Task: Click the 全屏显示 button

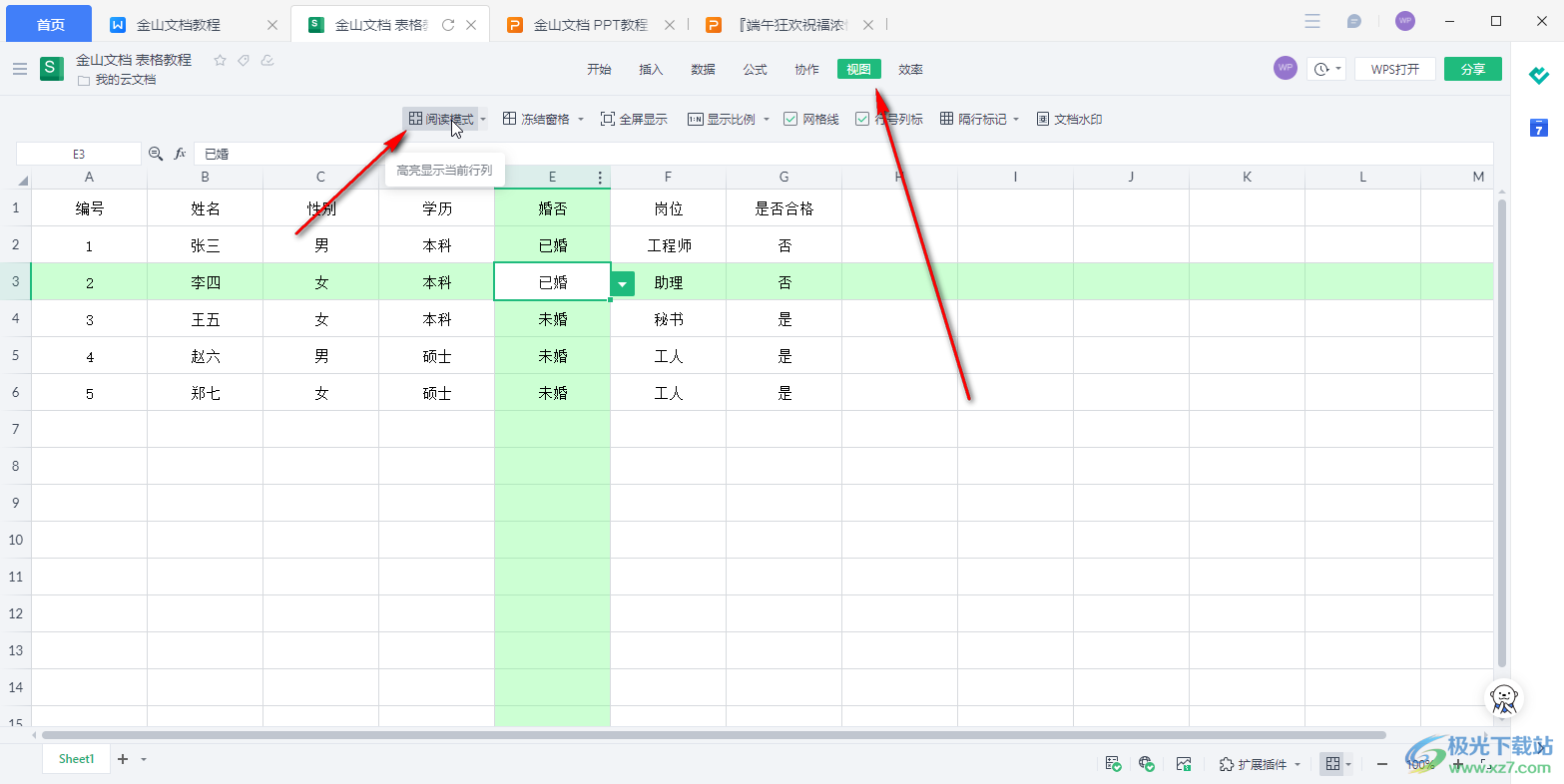Action: coord(634,119)
